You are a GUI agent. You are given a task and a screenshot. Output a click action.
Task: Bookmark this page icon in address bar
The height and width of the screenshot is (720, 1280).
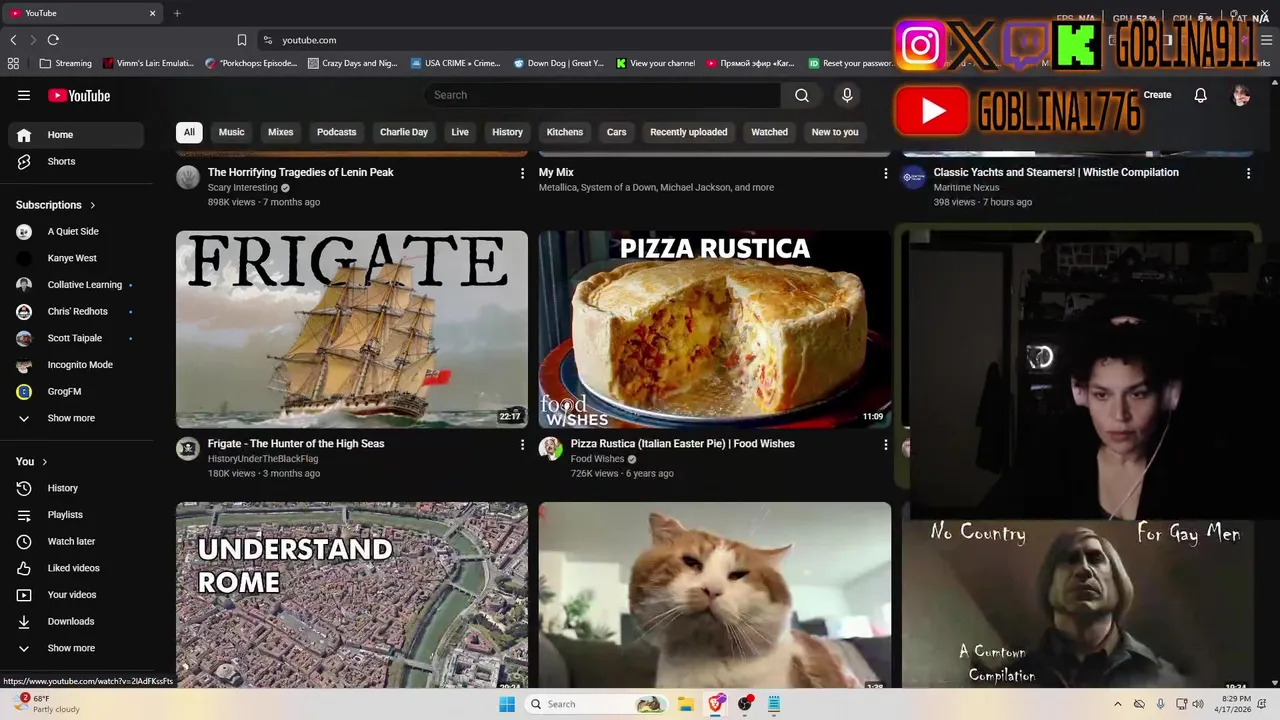click(x=242, y=40)
